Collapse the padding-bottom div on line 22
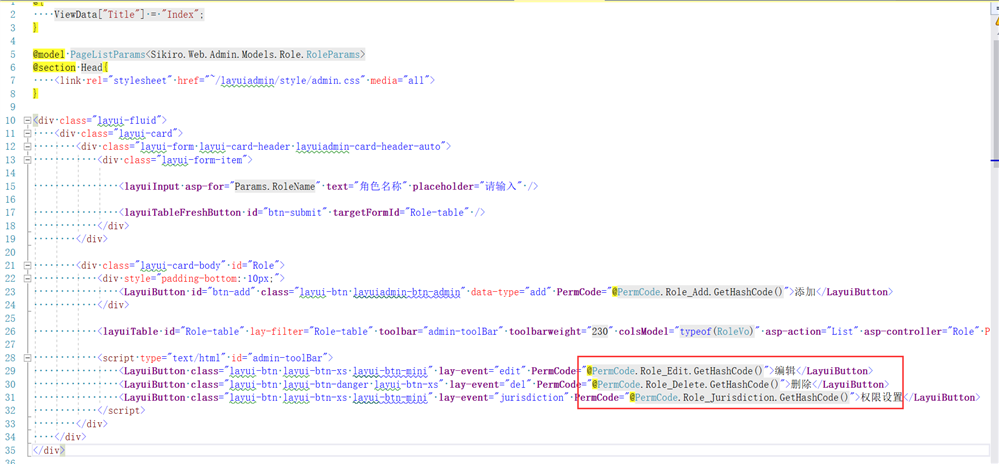The height and width of the screenshot is (464, 999). (27, 278)
